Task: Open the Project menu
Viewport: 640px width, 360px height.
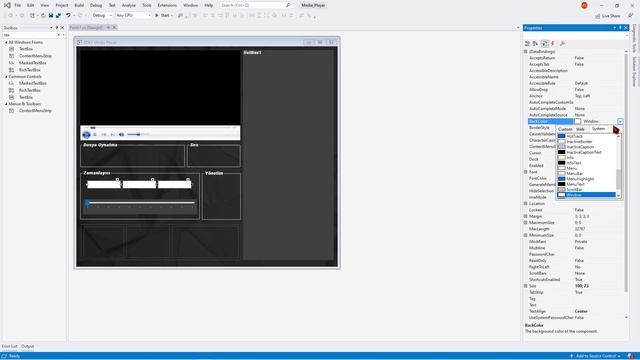Action: 62,5
